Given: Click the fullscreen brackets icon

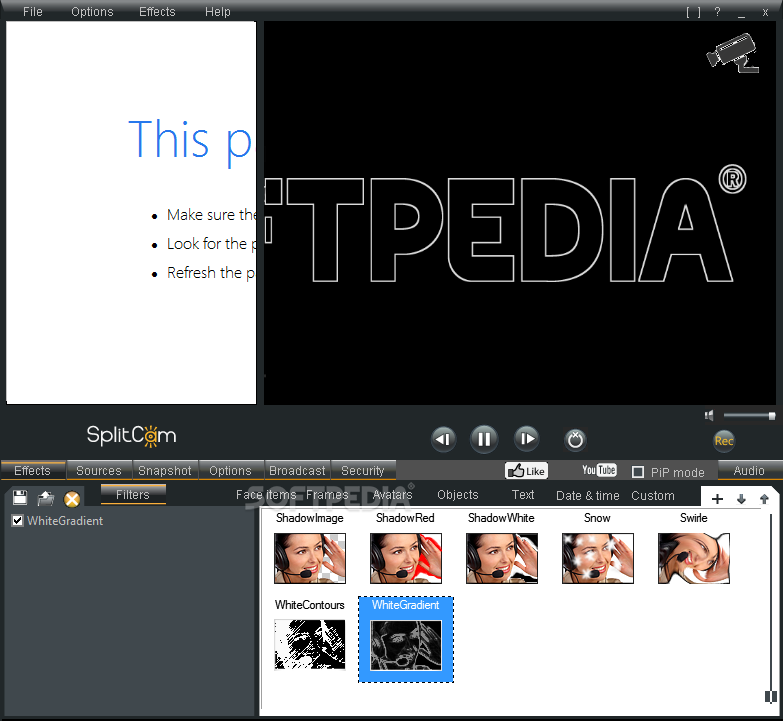Looking at the screenshot, I should point(693,12).
